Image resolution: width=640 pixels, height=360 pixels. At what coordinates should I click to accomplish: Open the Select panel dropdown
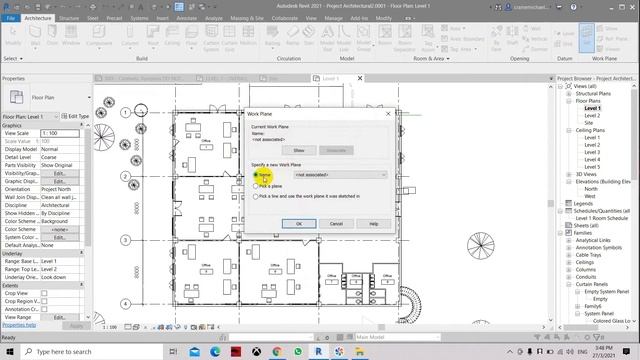(x=13, y=59)
